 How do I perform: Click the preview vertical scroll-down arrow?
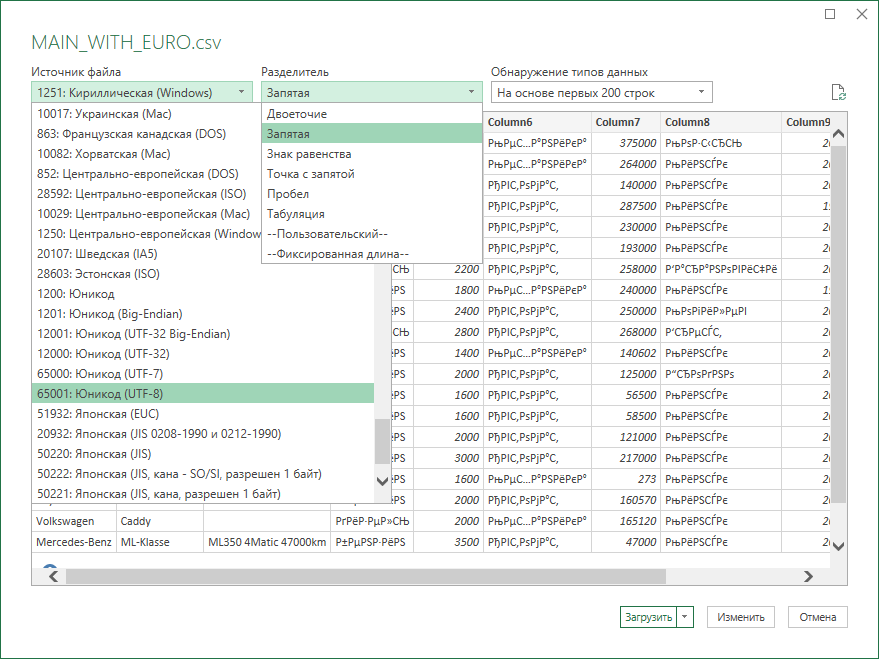pos(839,546)
